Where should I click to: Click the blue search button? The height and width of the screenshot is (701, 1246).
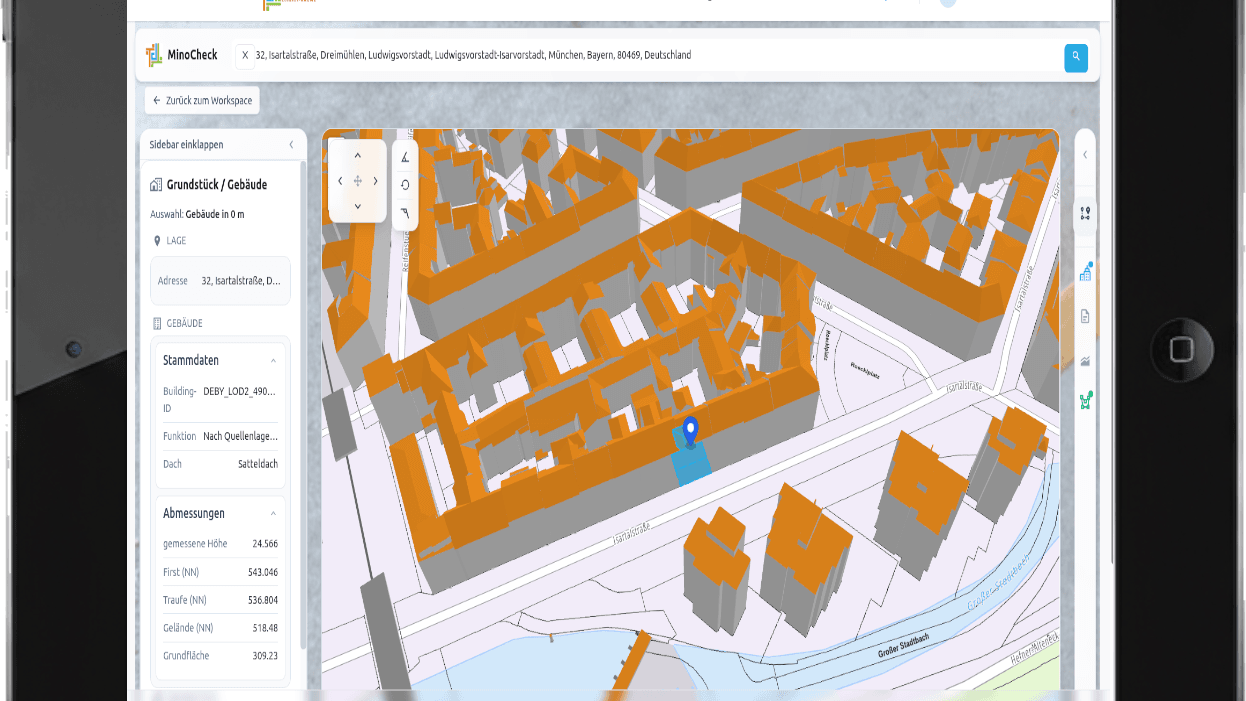pyautogui.click(x=1075, y=57)
